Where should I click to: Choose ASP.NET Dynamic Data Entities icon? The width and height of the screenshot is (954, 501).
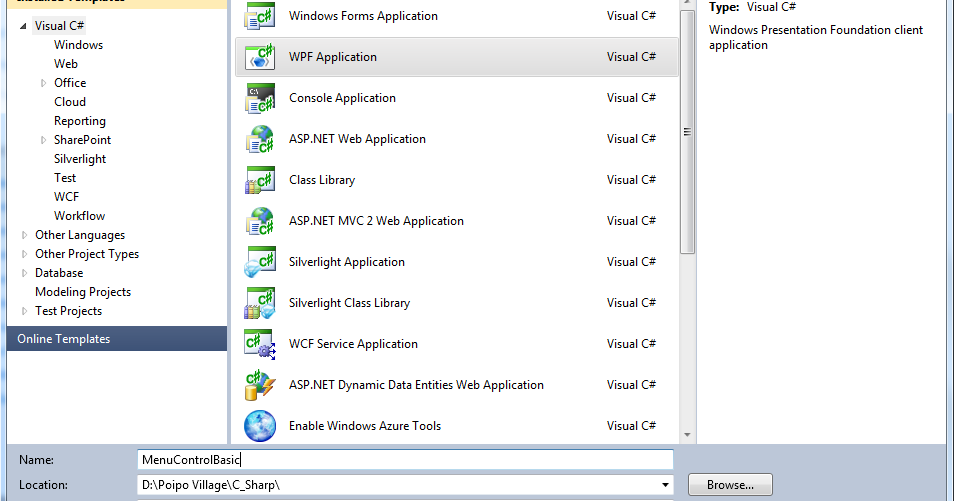(x=260, y=385)
